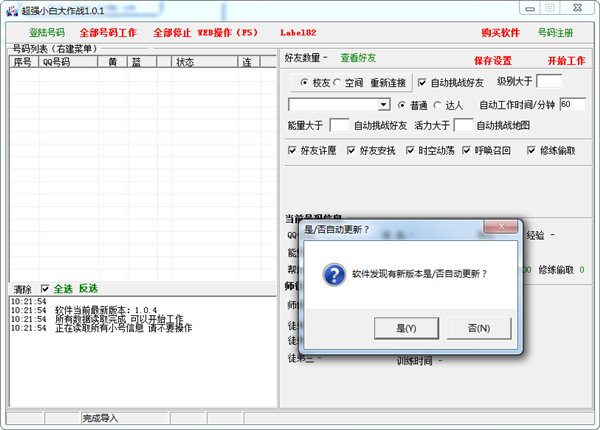
Task: Toggle 好友安抚 checkbox
Action: point(351,150)
